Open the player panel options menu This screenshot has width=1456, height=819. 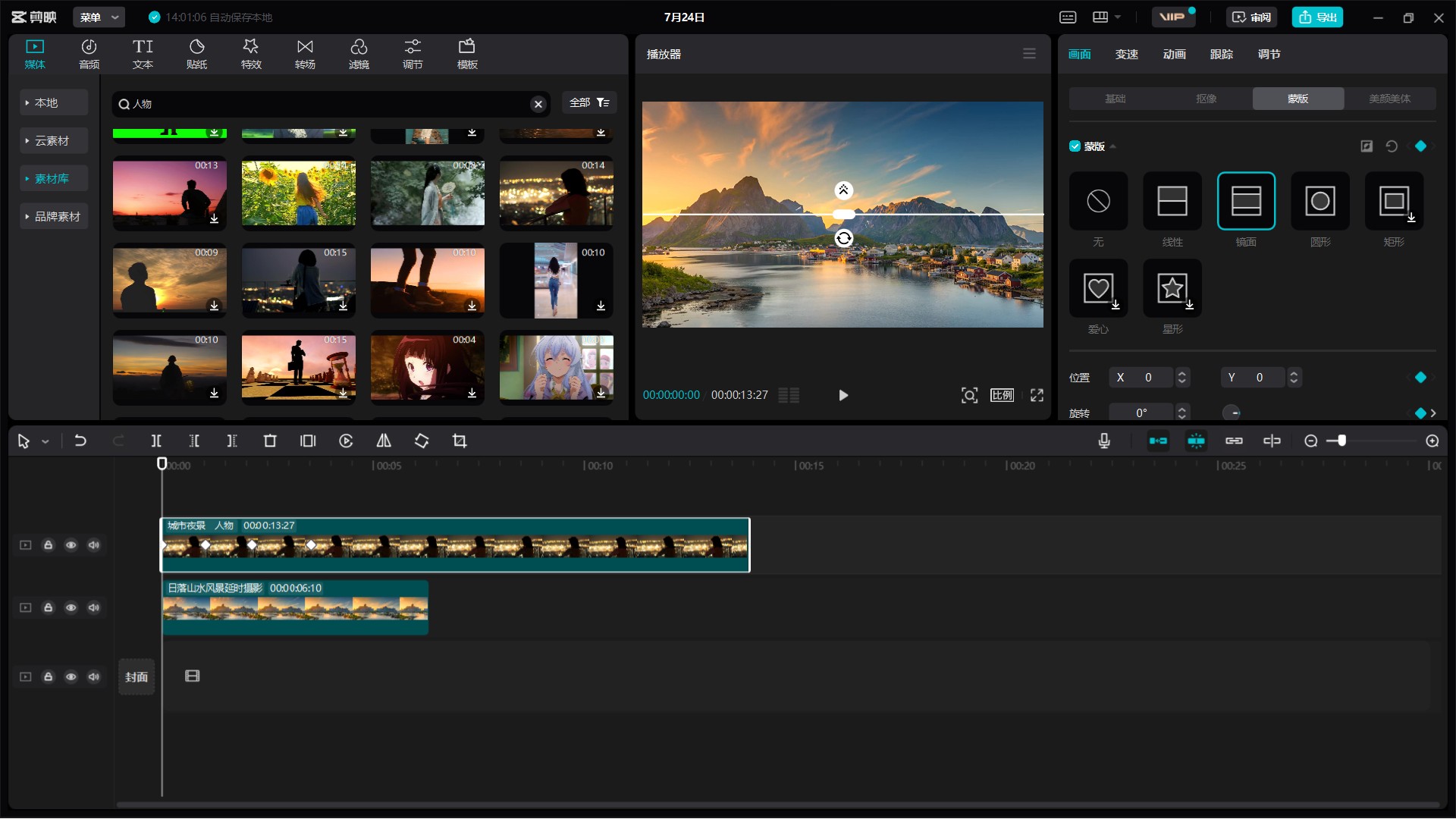[x=1029, y=54]
